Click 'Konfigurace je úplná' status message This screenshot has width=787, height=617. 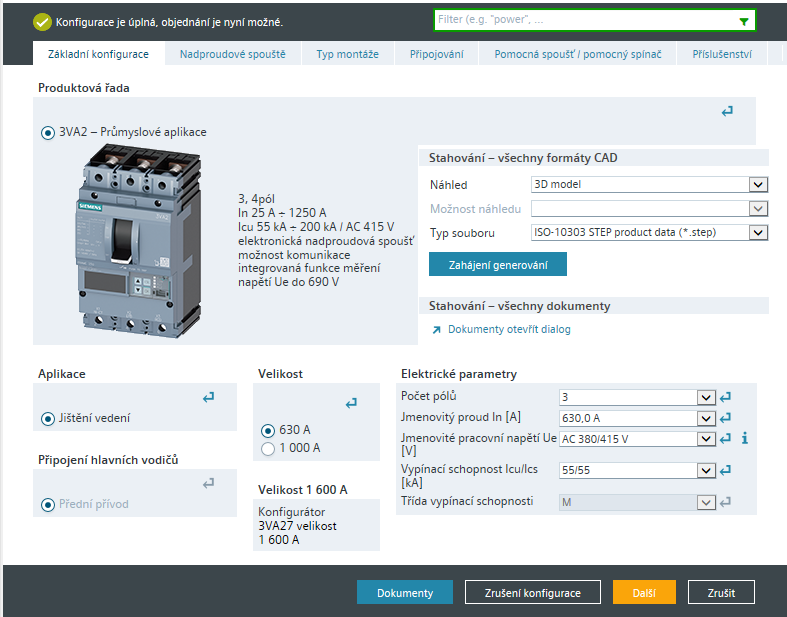tap(169, 22)
